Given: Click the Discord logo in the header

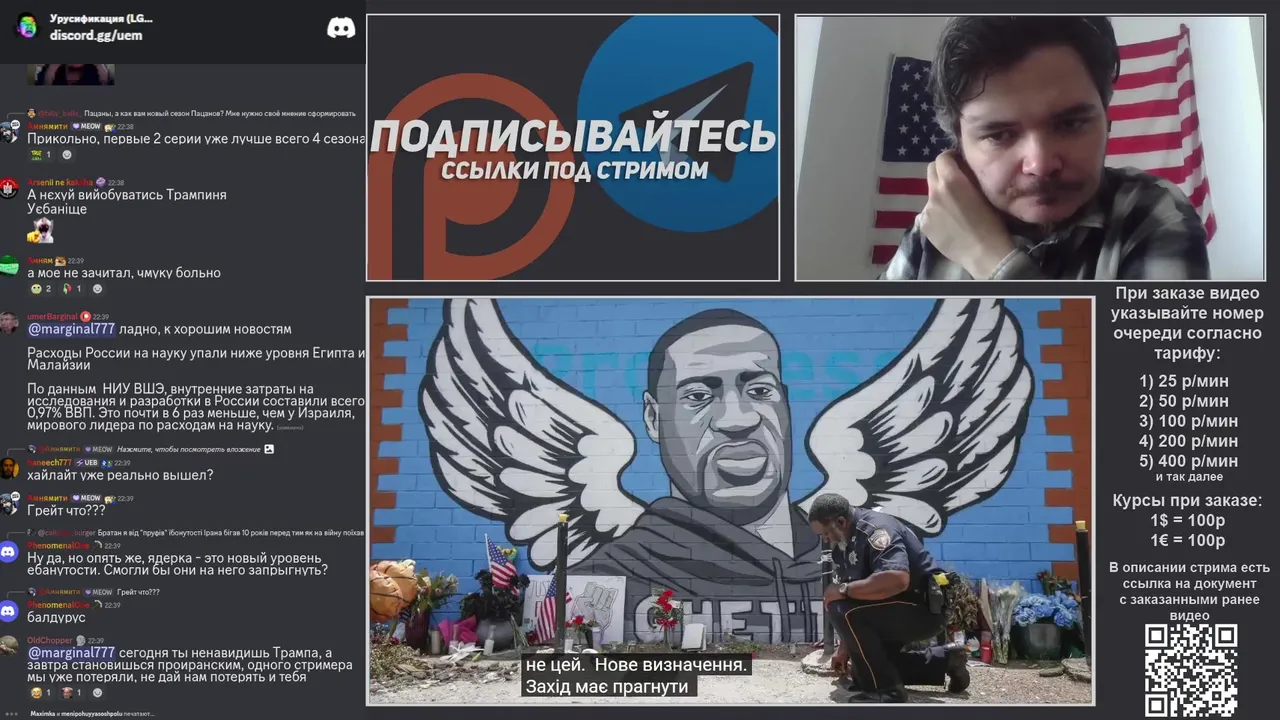Looking at the screenshot, I should click(x=341, y=27).
